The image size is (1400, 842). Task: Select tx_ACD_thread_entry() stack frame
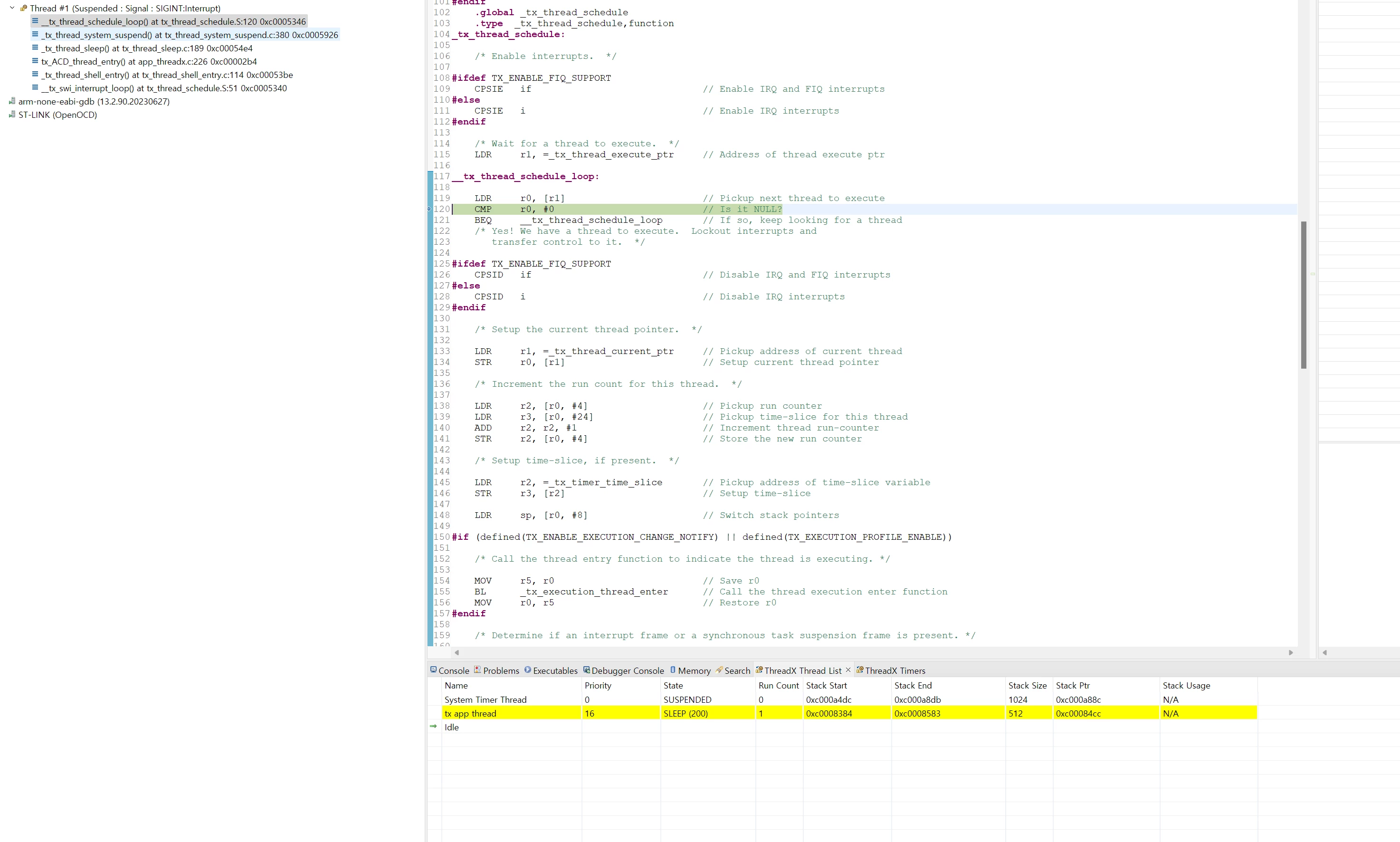[x=144, y=61]
